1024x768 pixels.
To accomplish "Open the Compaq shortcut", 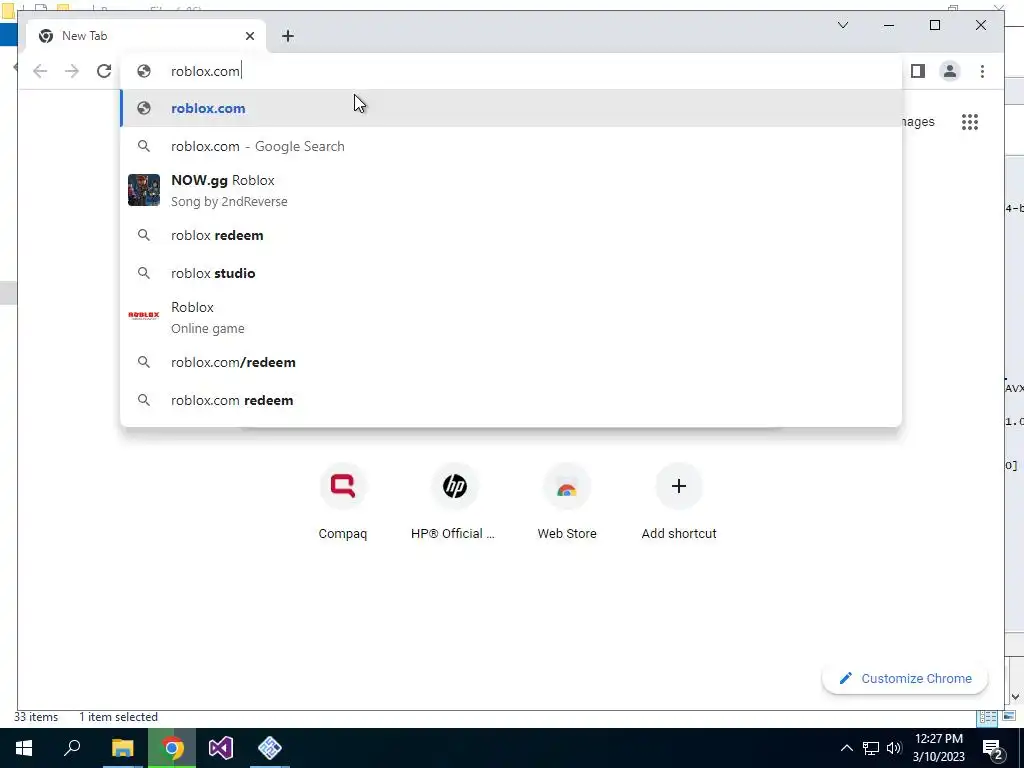I will pos(343,503).
